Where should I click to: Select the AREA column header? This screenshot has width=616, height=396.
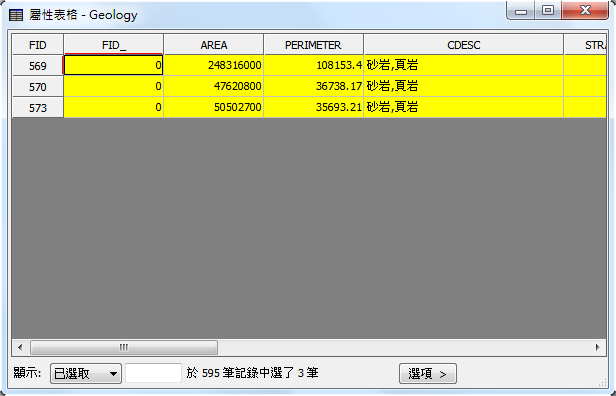pos(214,45)
